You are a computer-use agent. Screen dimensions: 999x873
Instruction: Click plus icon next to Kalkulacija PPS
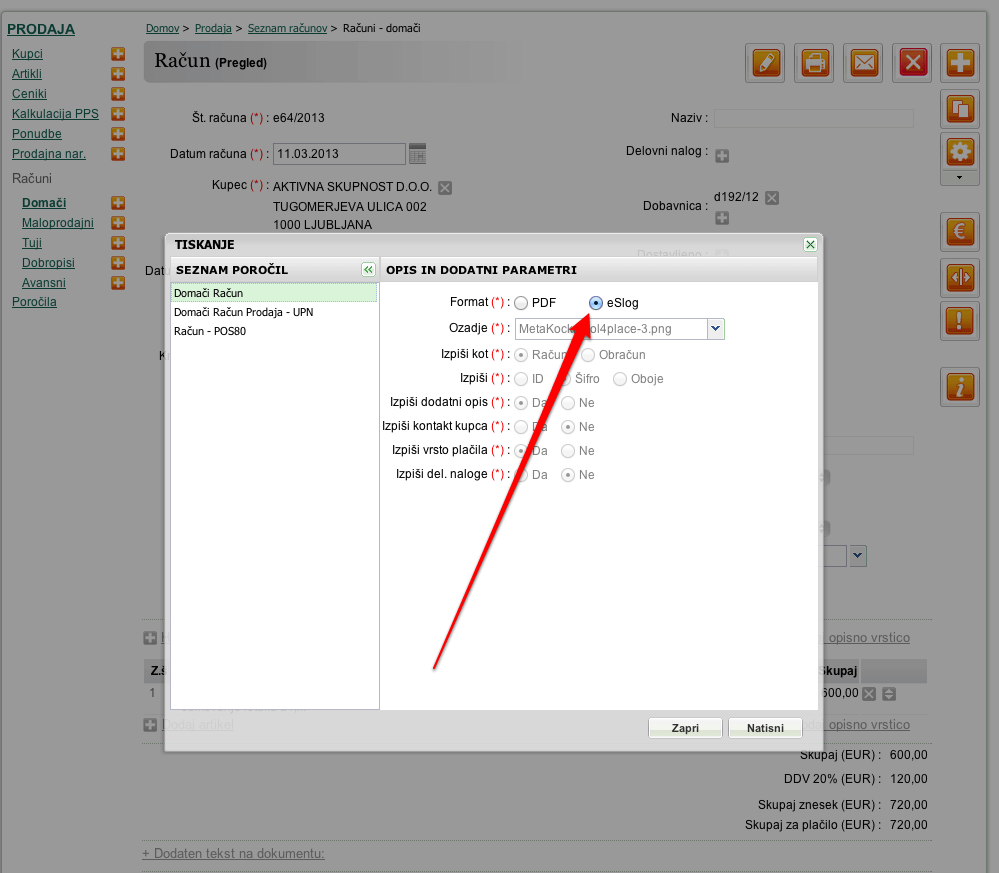tap(118, 113)
